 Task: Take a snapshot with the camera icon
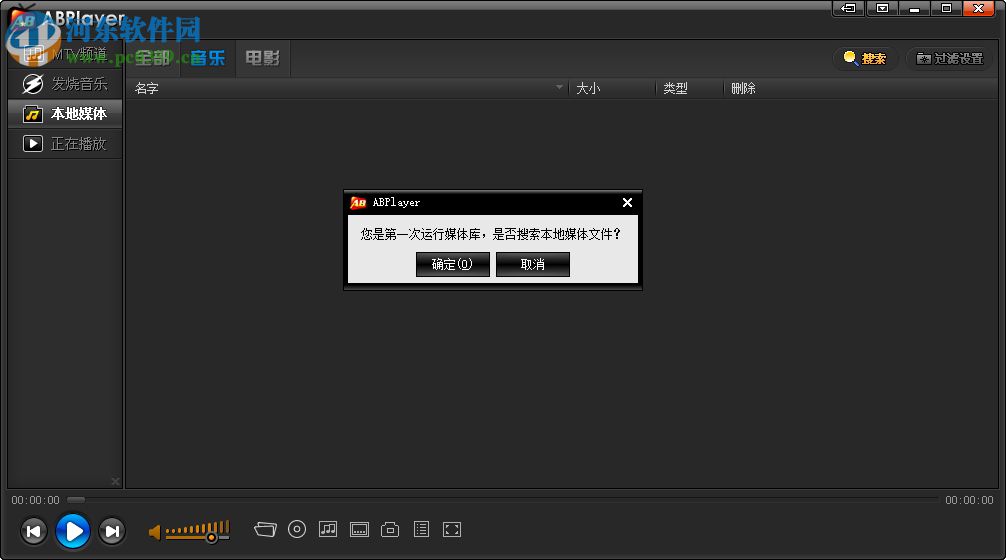(x=390, y=529)
